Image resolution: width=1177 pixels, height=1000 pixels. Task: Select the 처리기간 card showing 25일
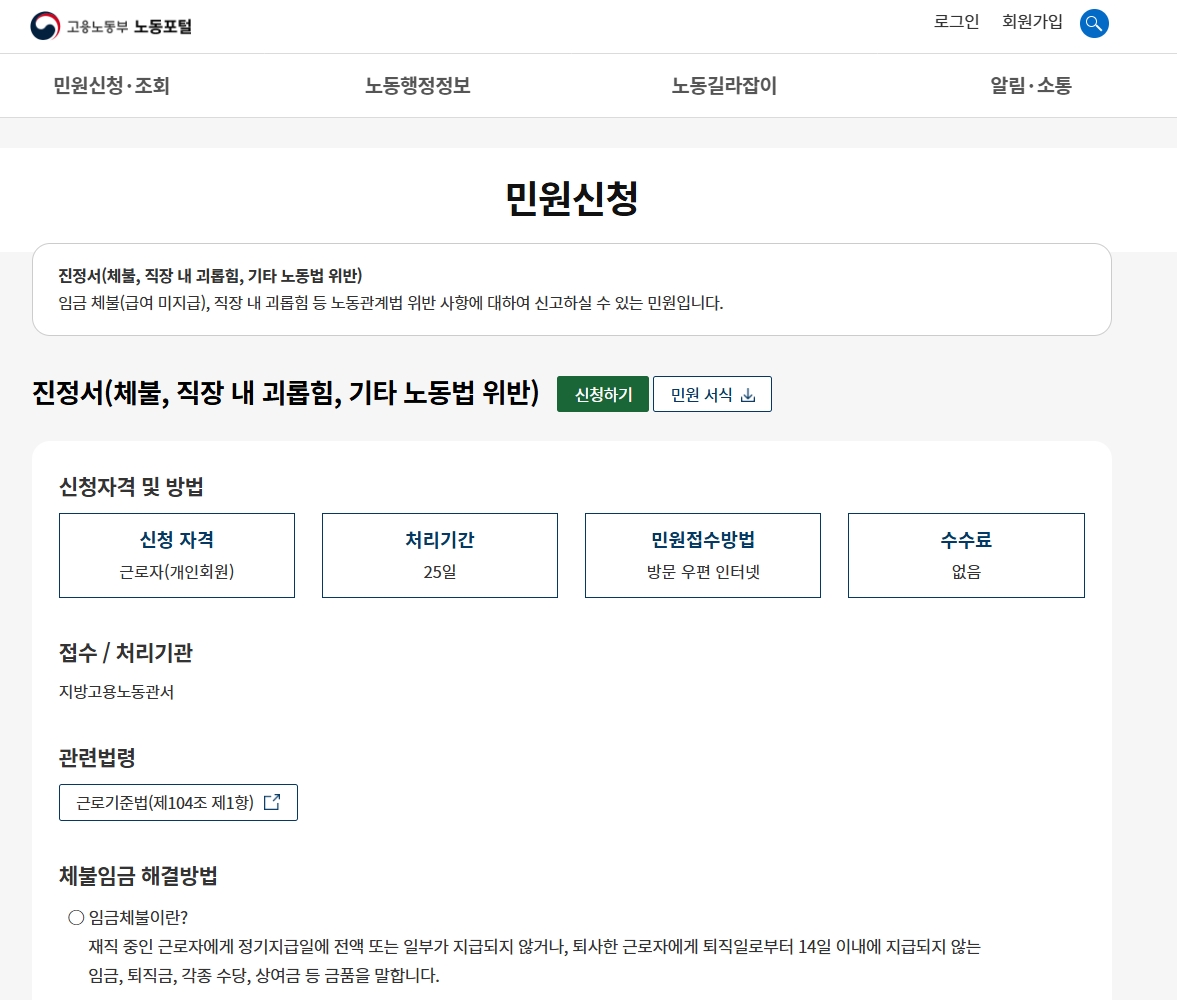[x=440, y=555]
